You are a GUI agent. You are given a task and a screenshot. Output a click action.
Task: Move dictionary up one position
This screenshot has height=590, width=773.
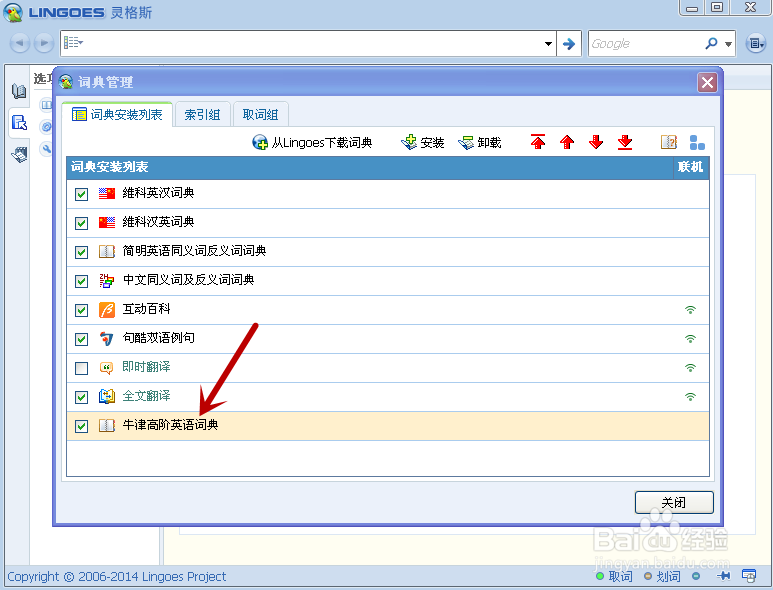click(567, 142)
